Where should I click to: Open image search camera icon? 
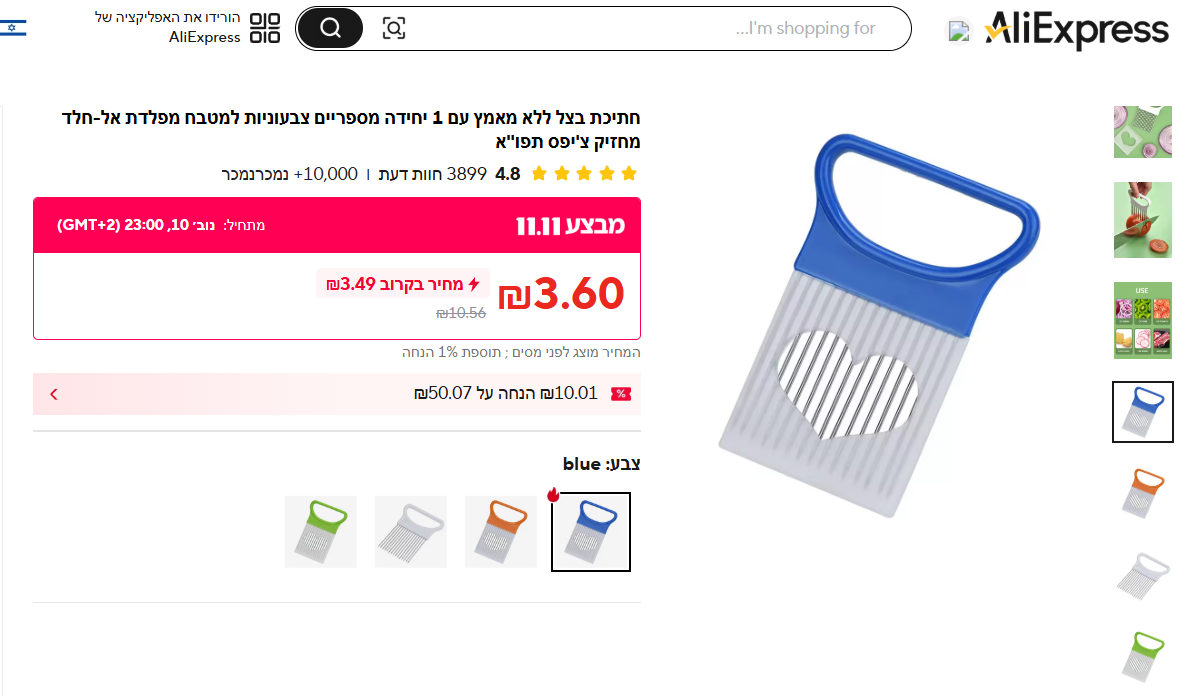pos(394,28)
